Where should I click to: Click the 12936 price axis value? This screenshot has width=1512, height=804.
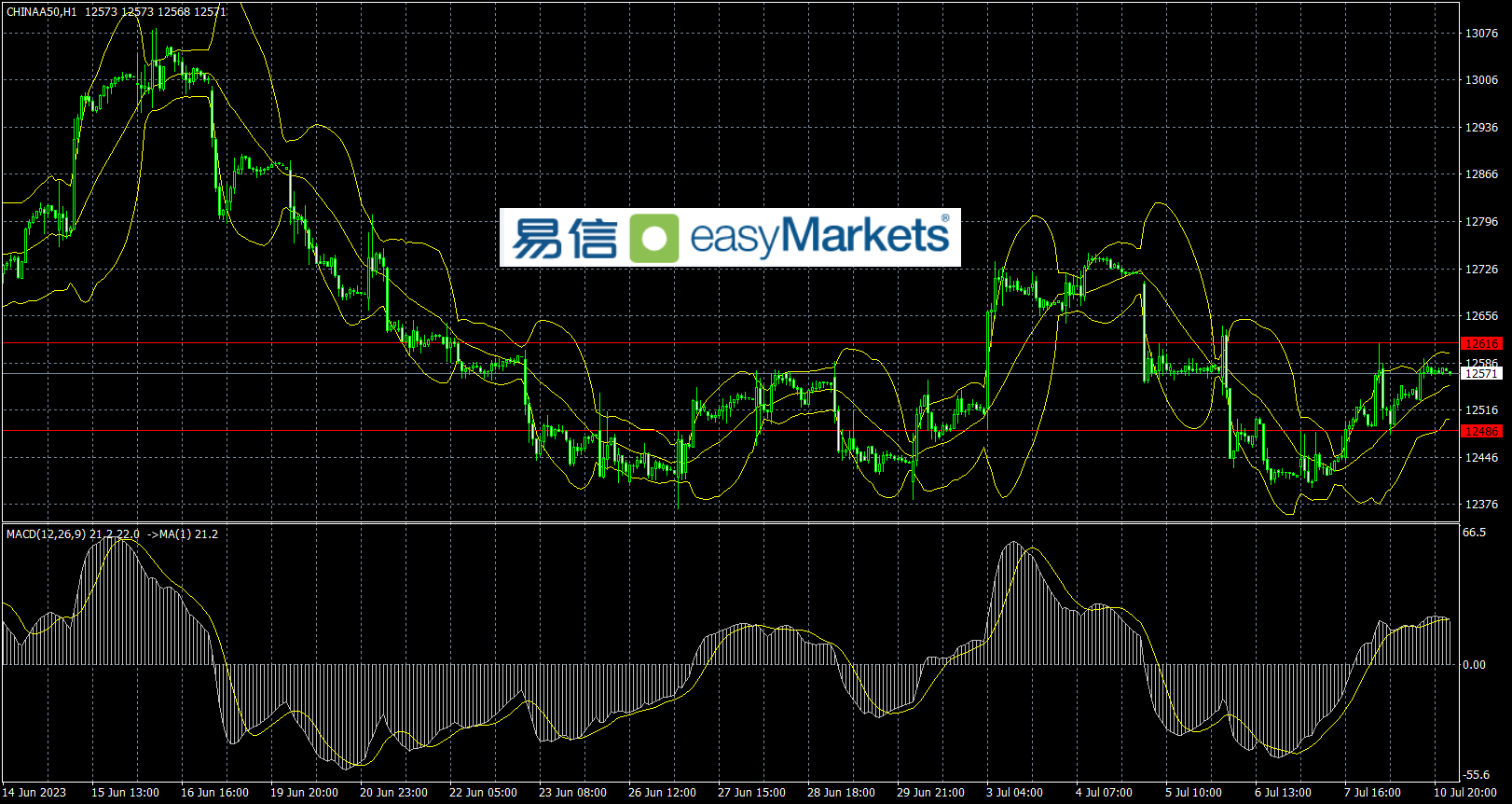tap(1481, 128)
